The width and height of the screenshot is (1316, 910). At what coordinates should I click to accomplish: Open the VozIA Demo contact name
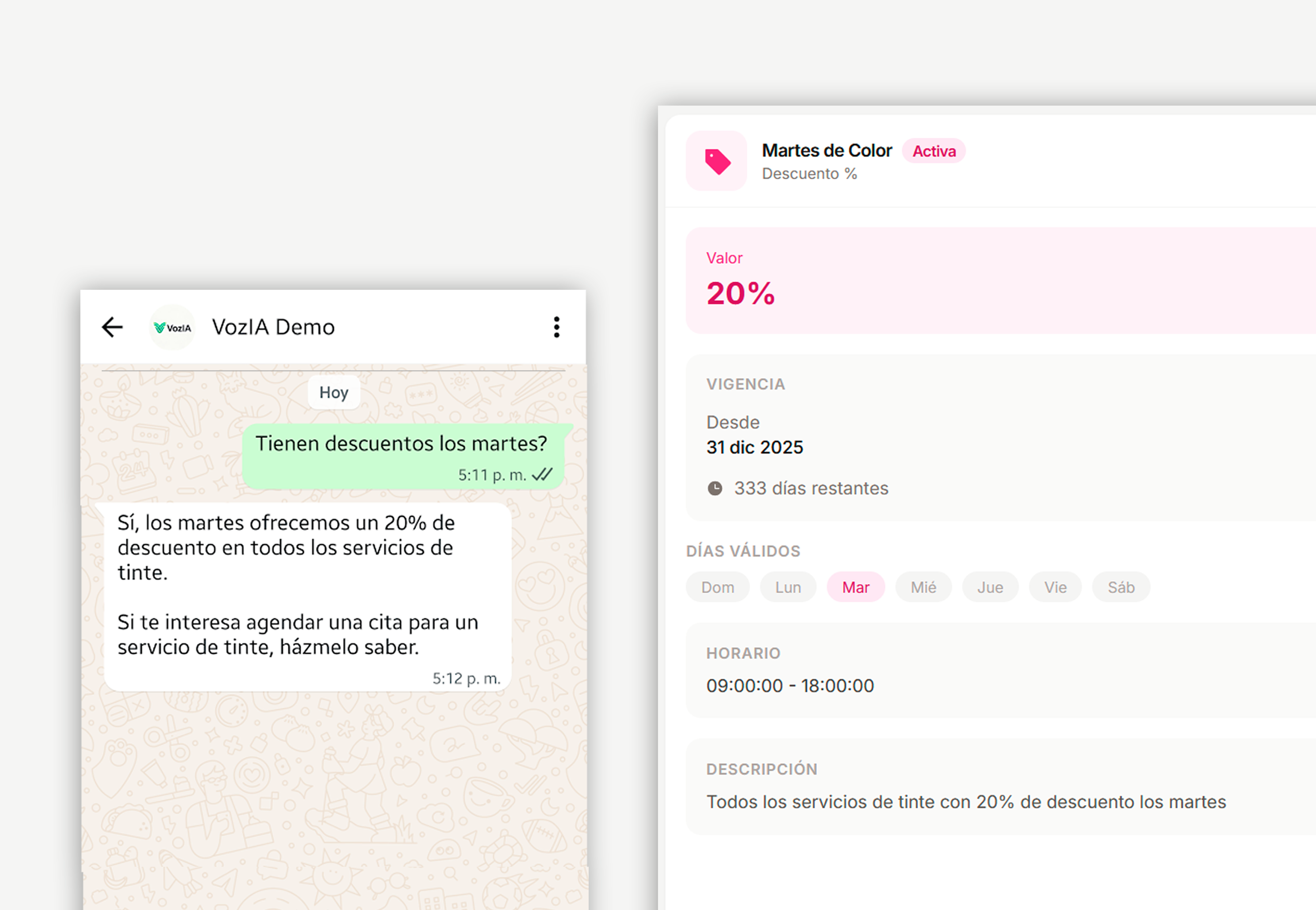coord(273,327)
